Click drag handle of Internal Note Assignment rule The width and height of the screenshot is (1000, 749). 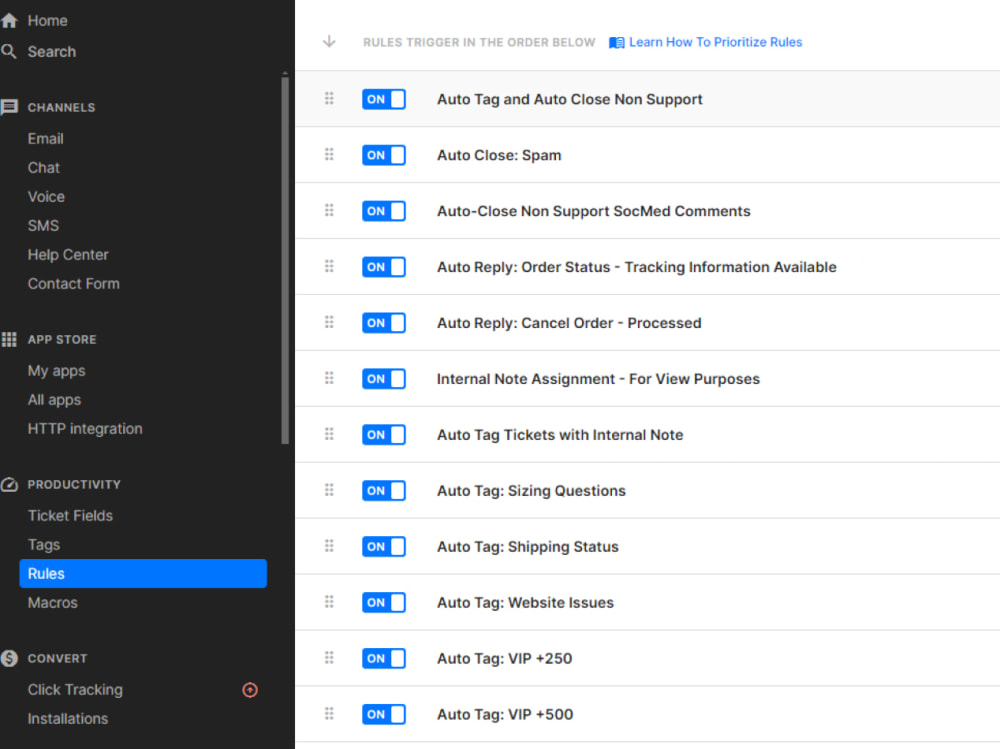[329, 378]
